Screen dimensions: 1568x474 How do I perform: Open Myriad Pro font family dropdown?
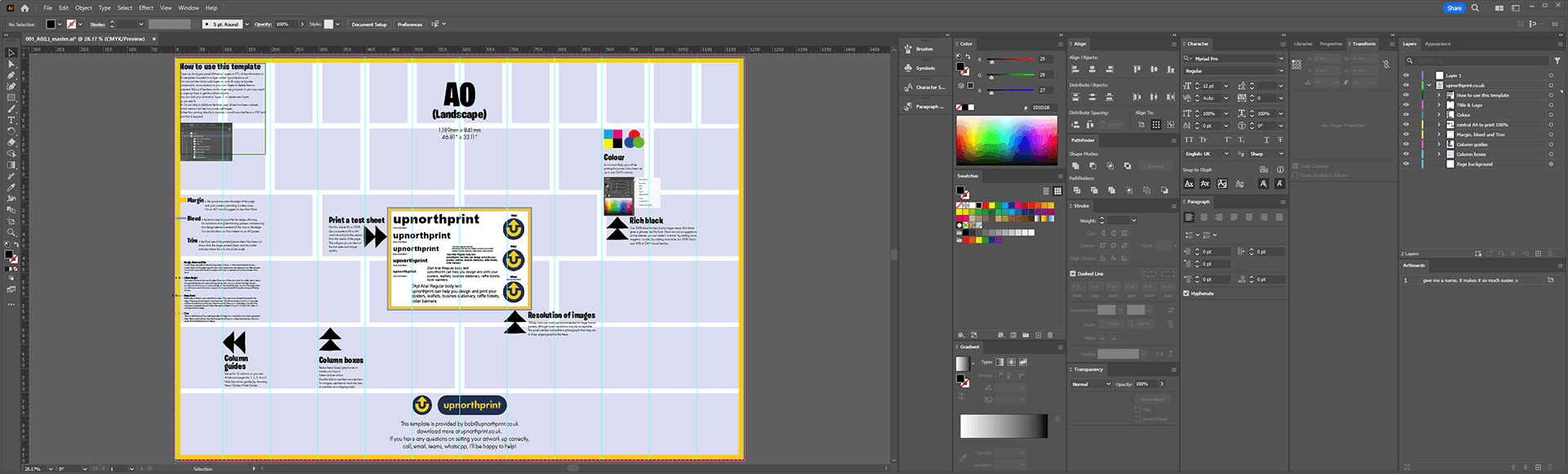point(1281,59)
